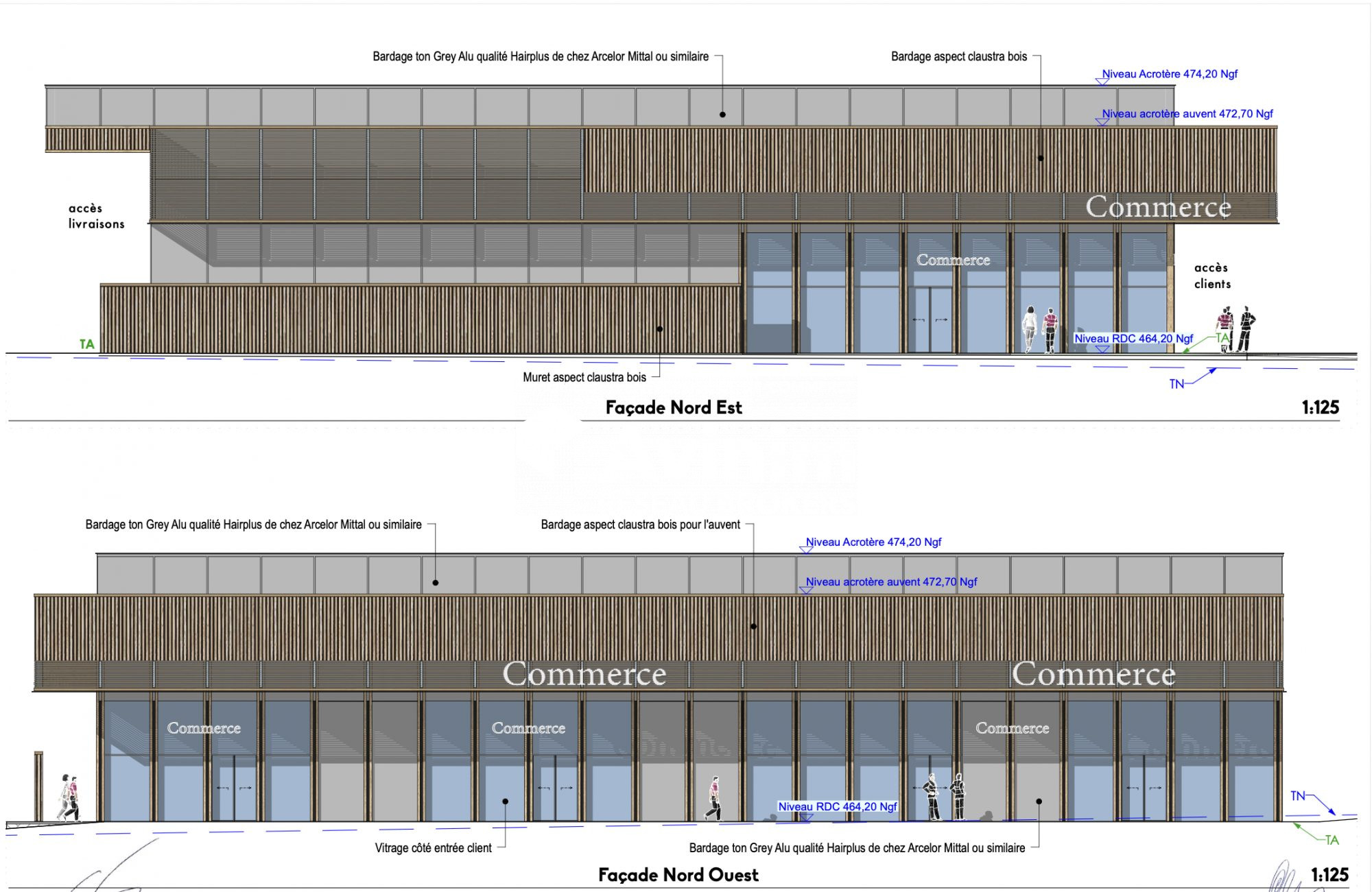Screen dimensions: 1372x892
Task: Click the Bardage aspect claustra bois pour l'auvent text
Action: click(640, 525)
